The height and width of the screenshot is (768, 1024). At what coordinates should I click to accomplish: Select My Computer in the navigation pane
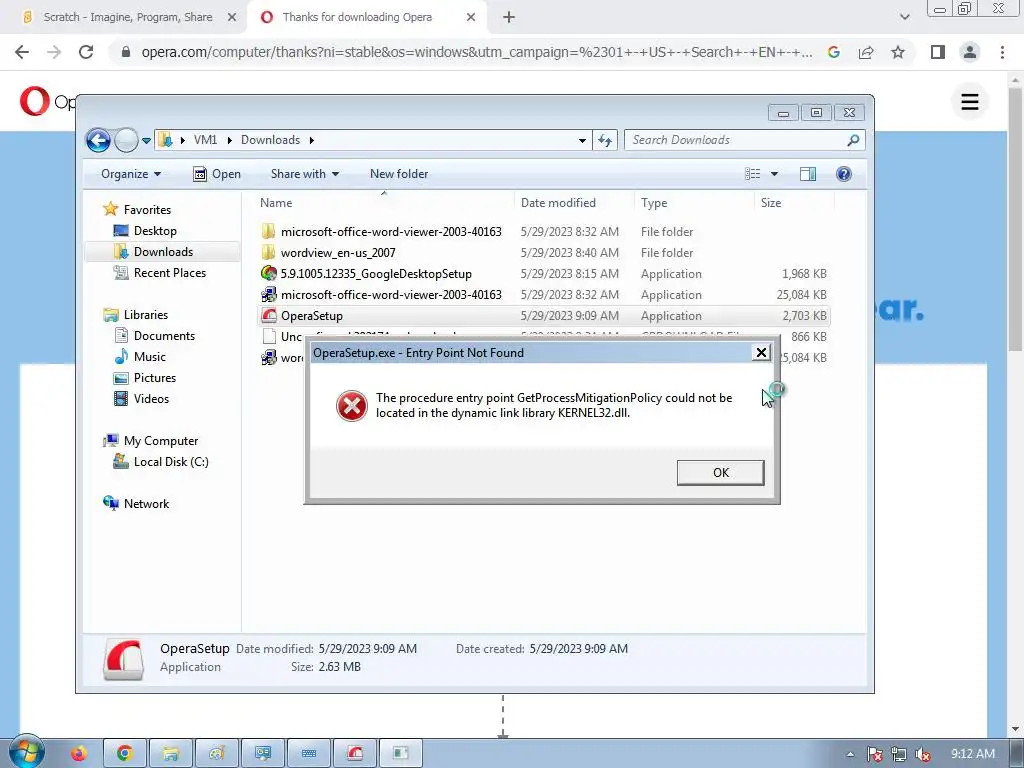pyautogui.click(x=161, y=441)
